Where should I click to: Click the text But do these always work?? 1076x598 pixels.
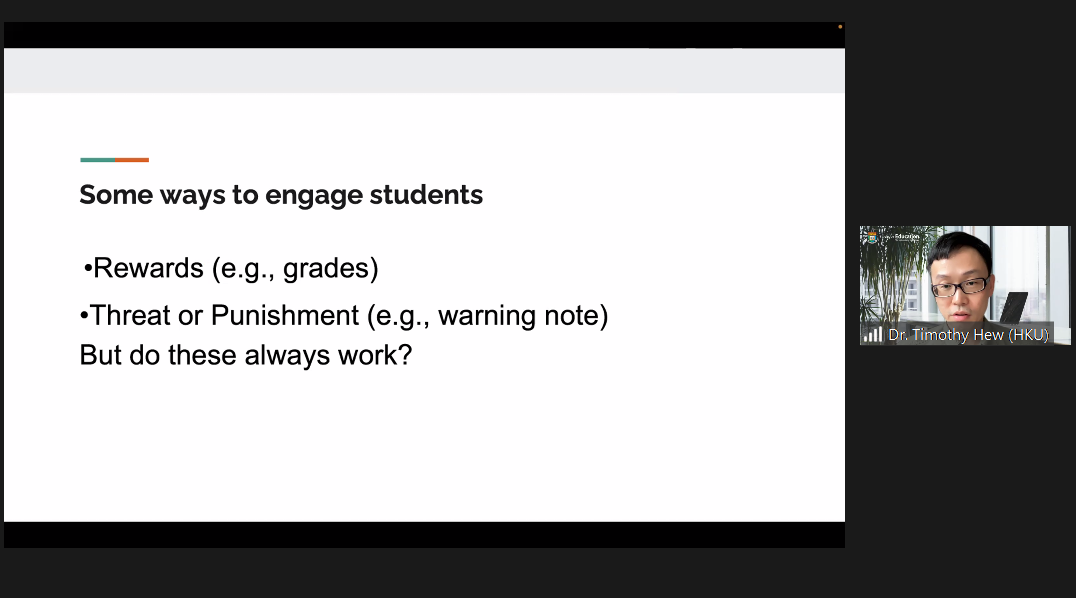click(246, 356)
